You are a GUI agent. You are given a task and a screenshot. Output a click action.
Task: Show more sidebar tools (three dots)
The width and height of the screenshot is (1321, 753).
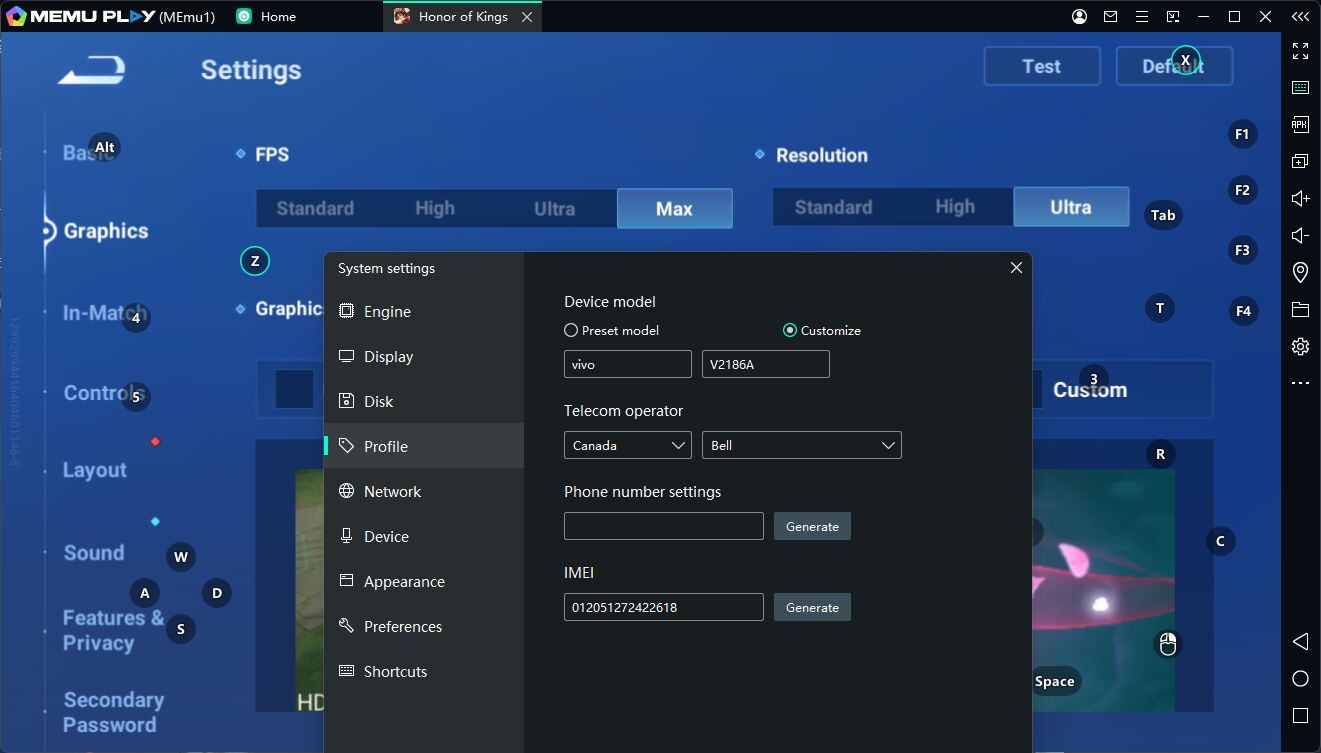(x=1300, y=383)
